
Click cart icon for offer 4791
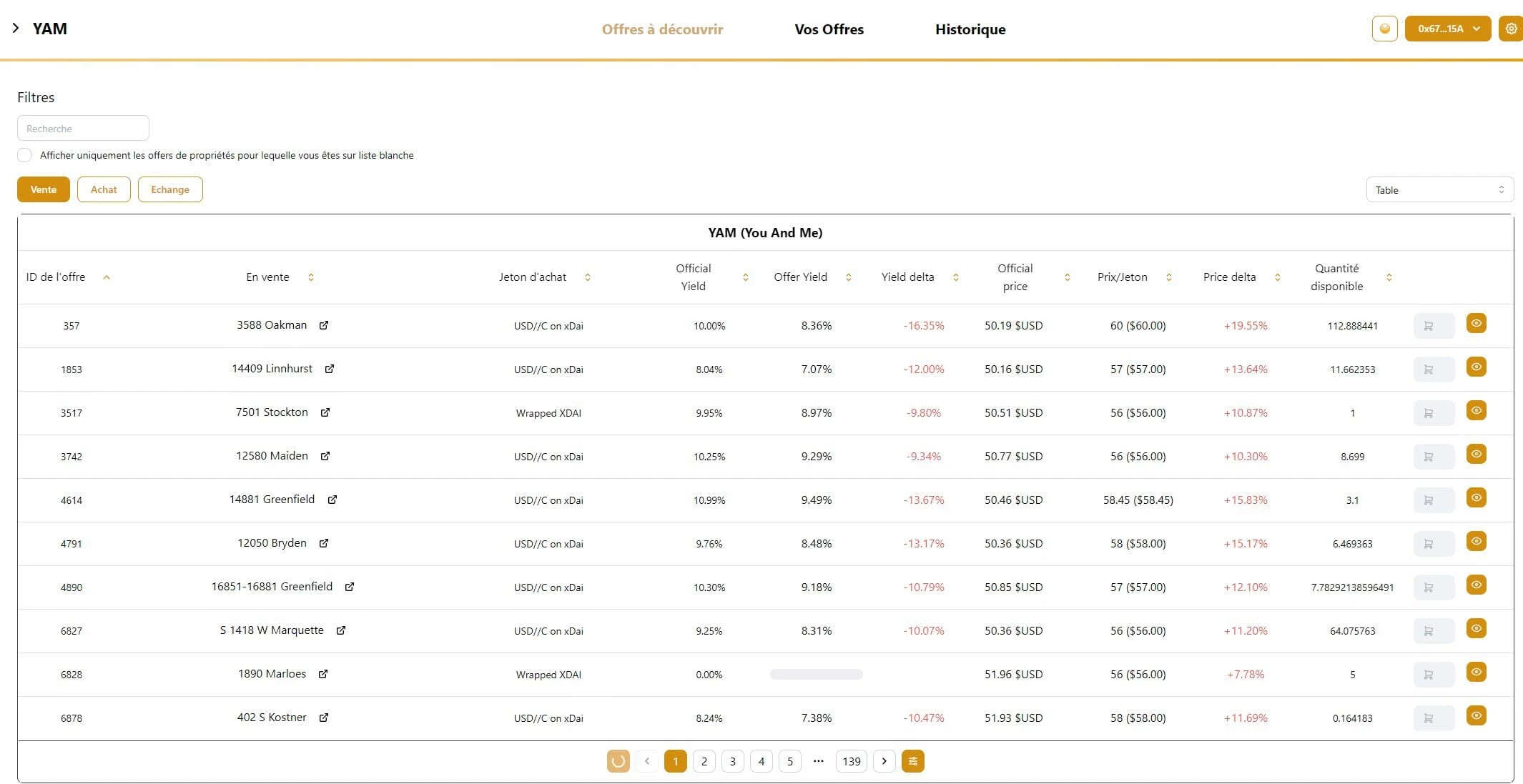[1434, 544]
